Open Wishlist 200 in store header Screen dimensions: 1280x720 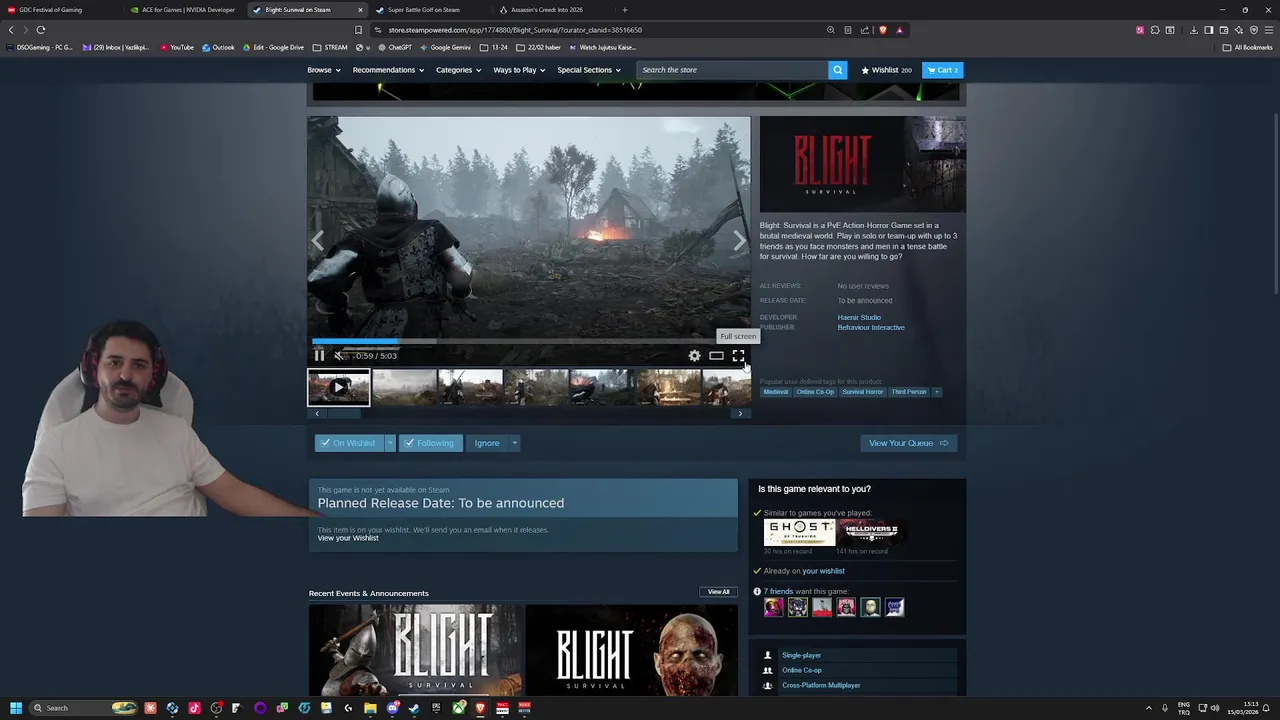point(886,70)
